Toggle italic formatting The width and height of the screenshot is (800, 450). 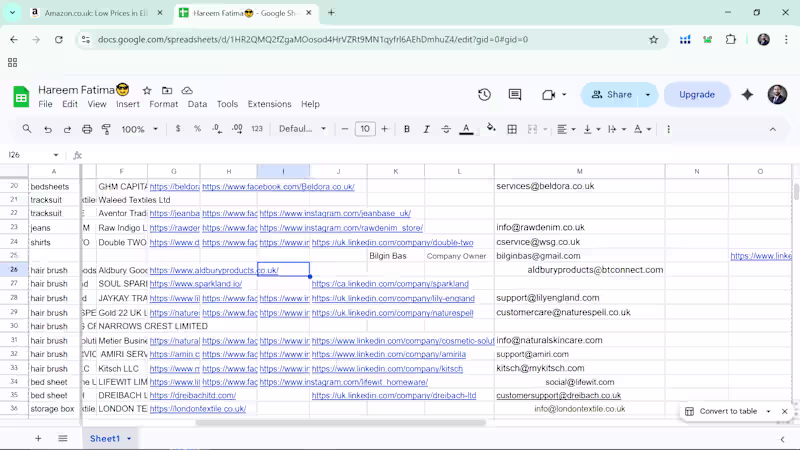click(x=426, y=129)
